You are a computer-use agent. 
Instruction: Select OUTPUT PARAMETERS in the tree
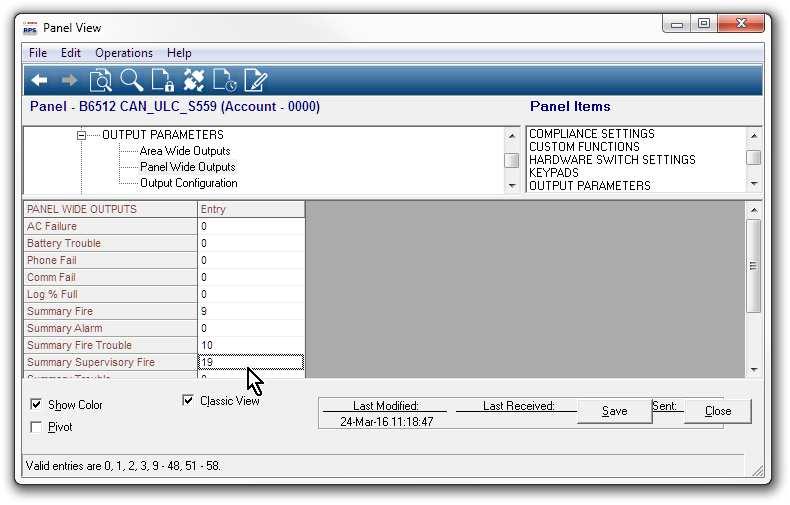tap(163, 135)
